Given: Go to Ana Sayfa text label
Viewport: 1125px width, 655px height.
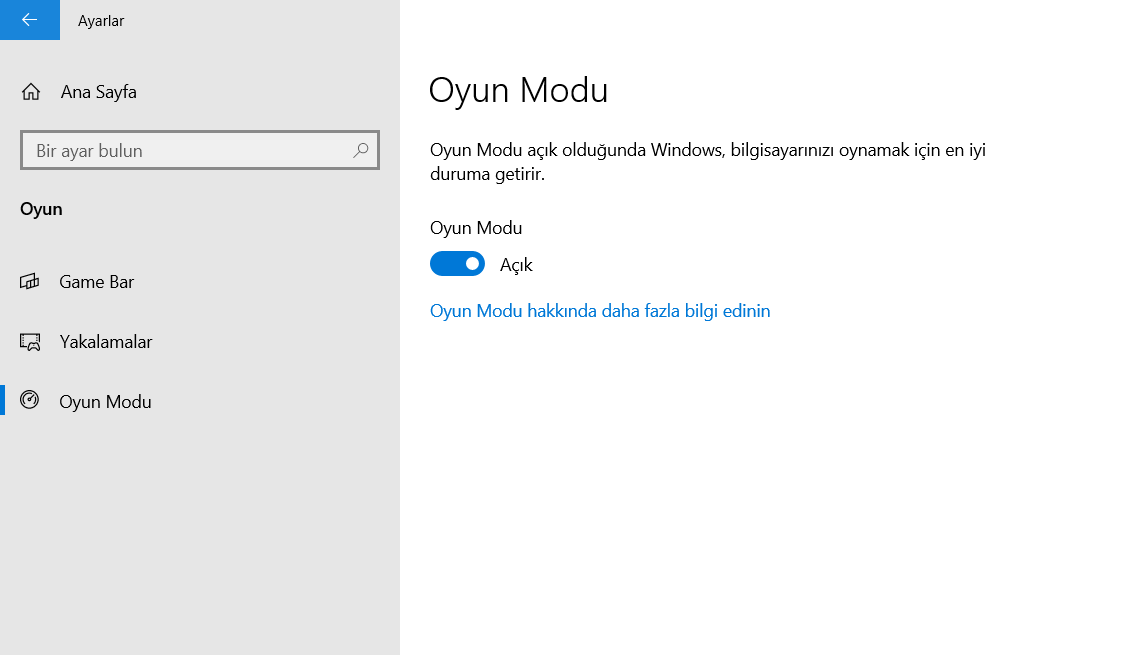Looking at the screenshot, I should coord(98,92).
